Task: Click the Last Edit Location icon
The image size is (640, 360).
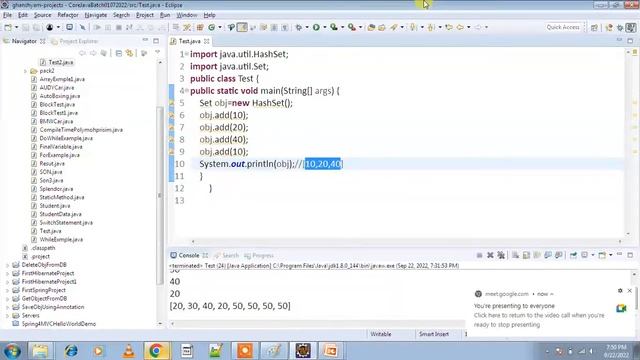Action: pos(449,27)
